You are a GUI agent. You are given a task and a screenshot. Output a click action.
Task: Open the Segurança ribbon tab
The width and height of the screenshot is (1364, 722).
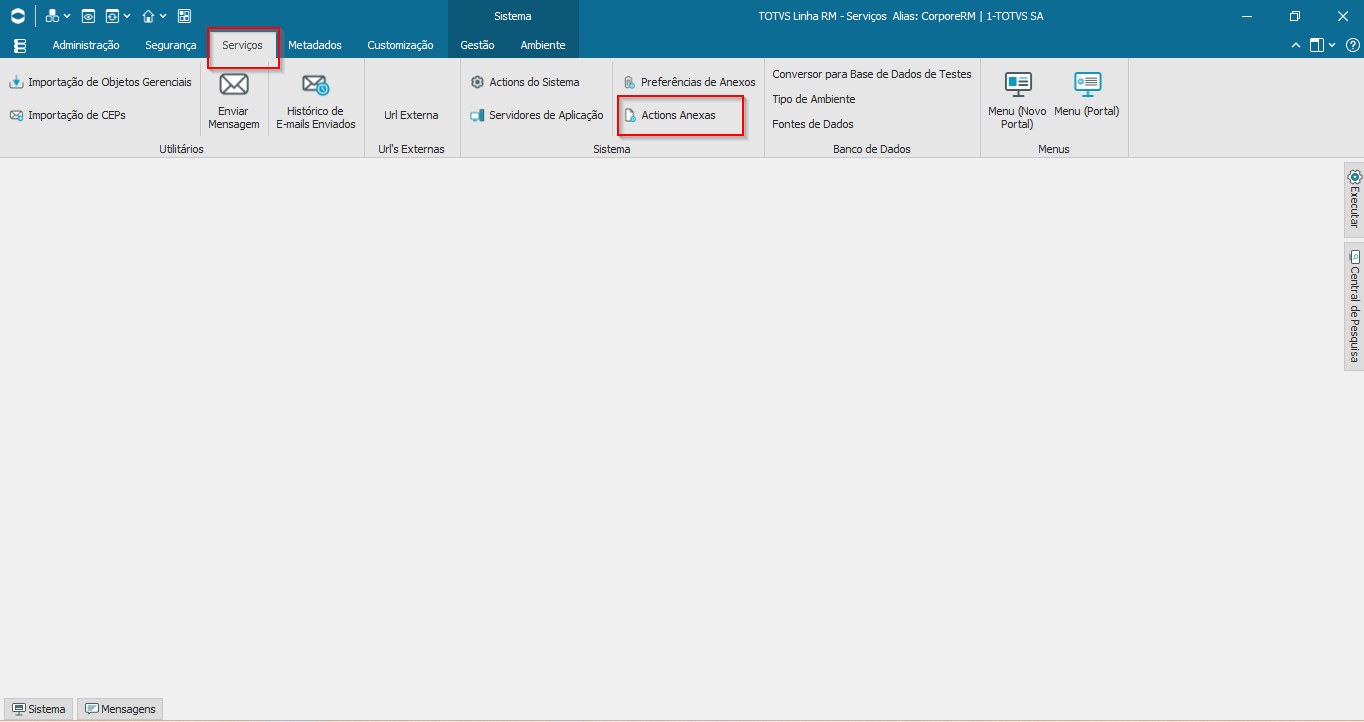[x=170, y=45]
